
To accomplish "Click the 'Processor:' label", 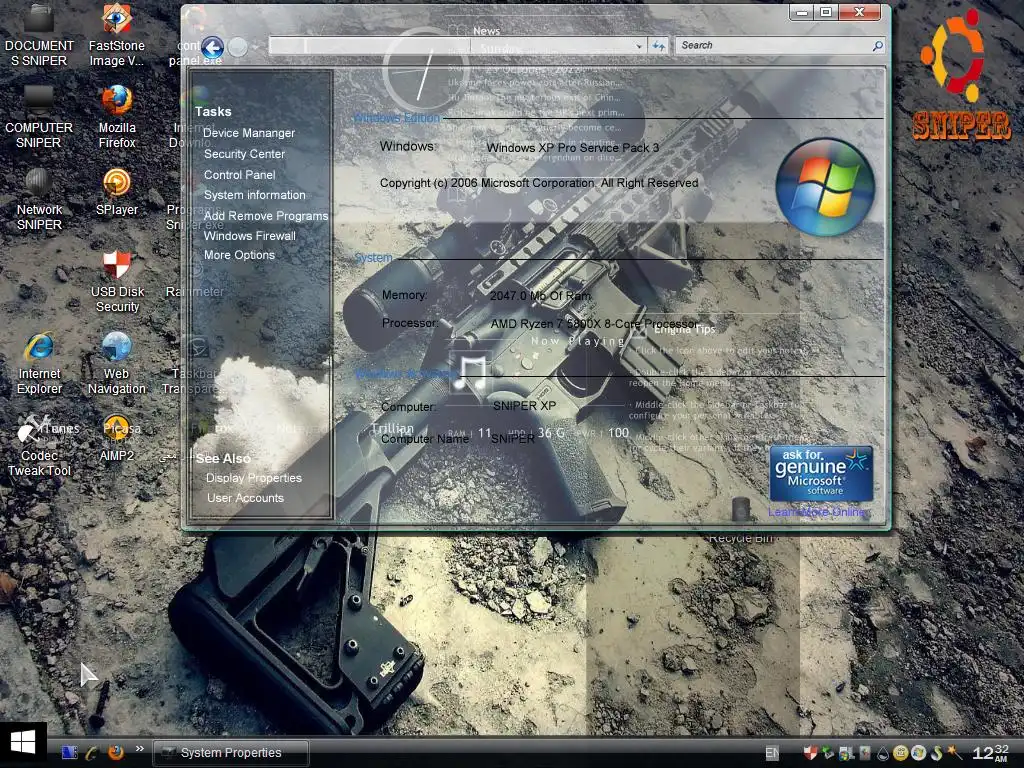I will pos(409,323).
